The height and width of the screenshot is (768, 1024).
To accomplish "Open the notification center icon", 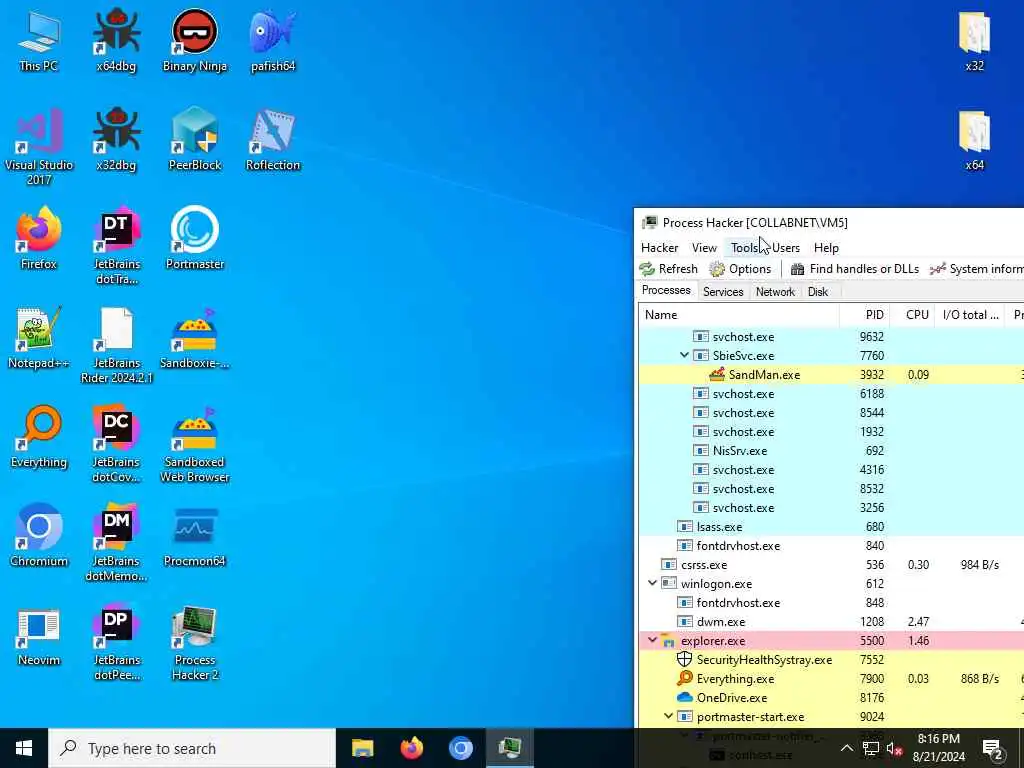I will click(993, 748).
